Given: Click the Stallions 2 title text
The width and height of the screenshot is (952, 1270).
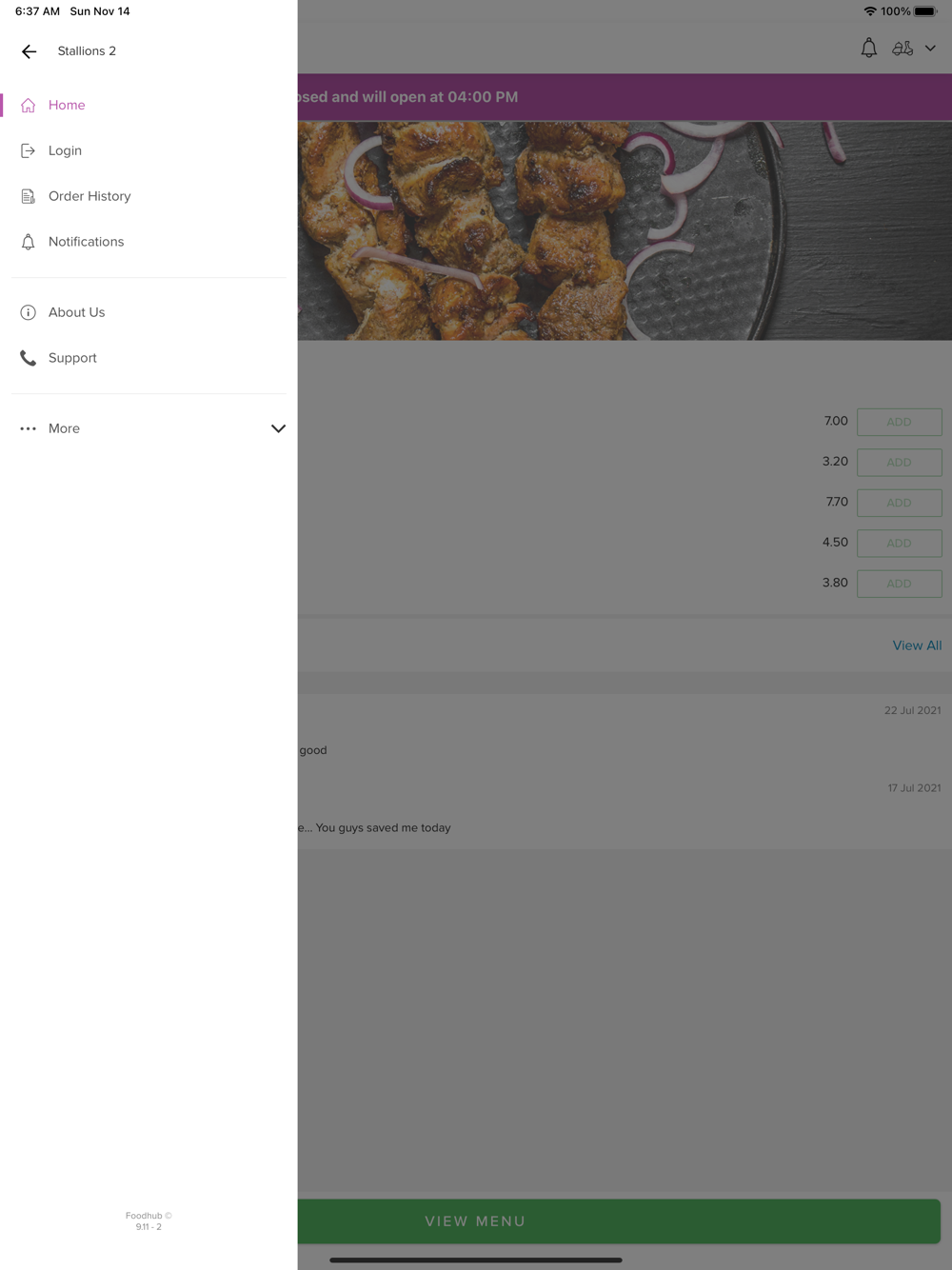Looking at the screenshot, I should point(87,51).
